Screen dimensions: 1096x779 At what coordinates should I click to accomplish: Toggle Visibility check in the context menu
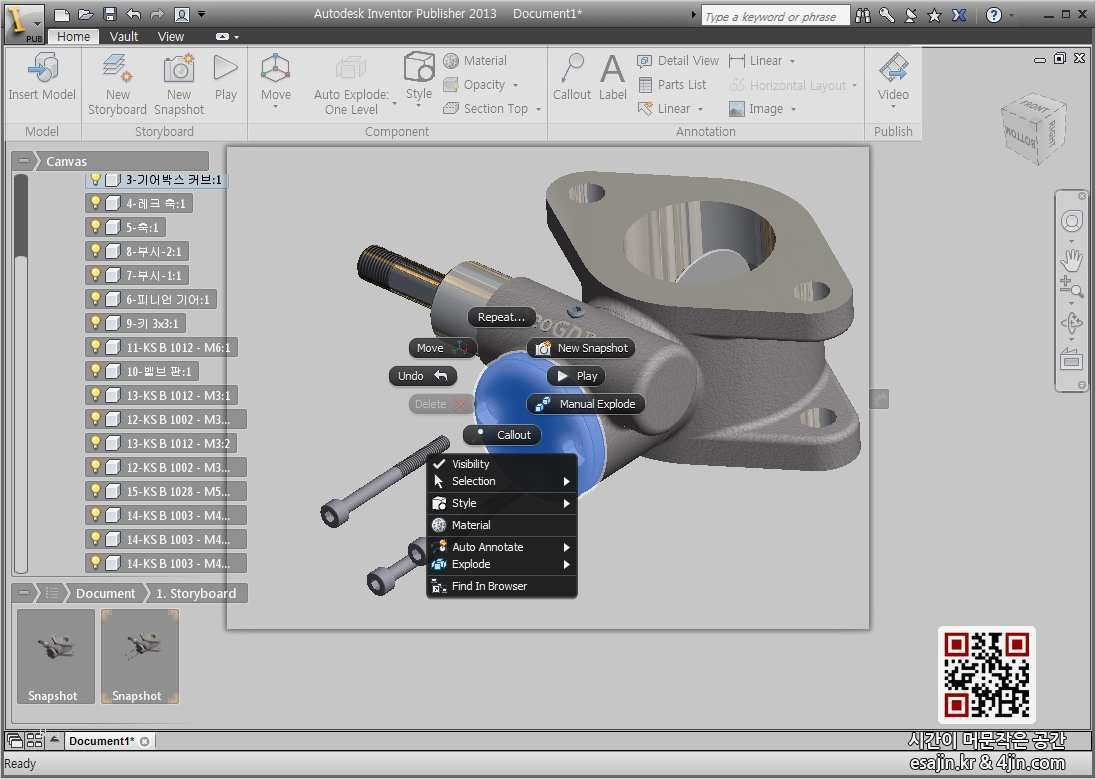470,464
